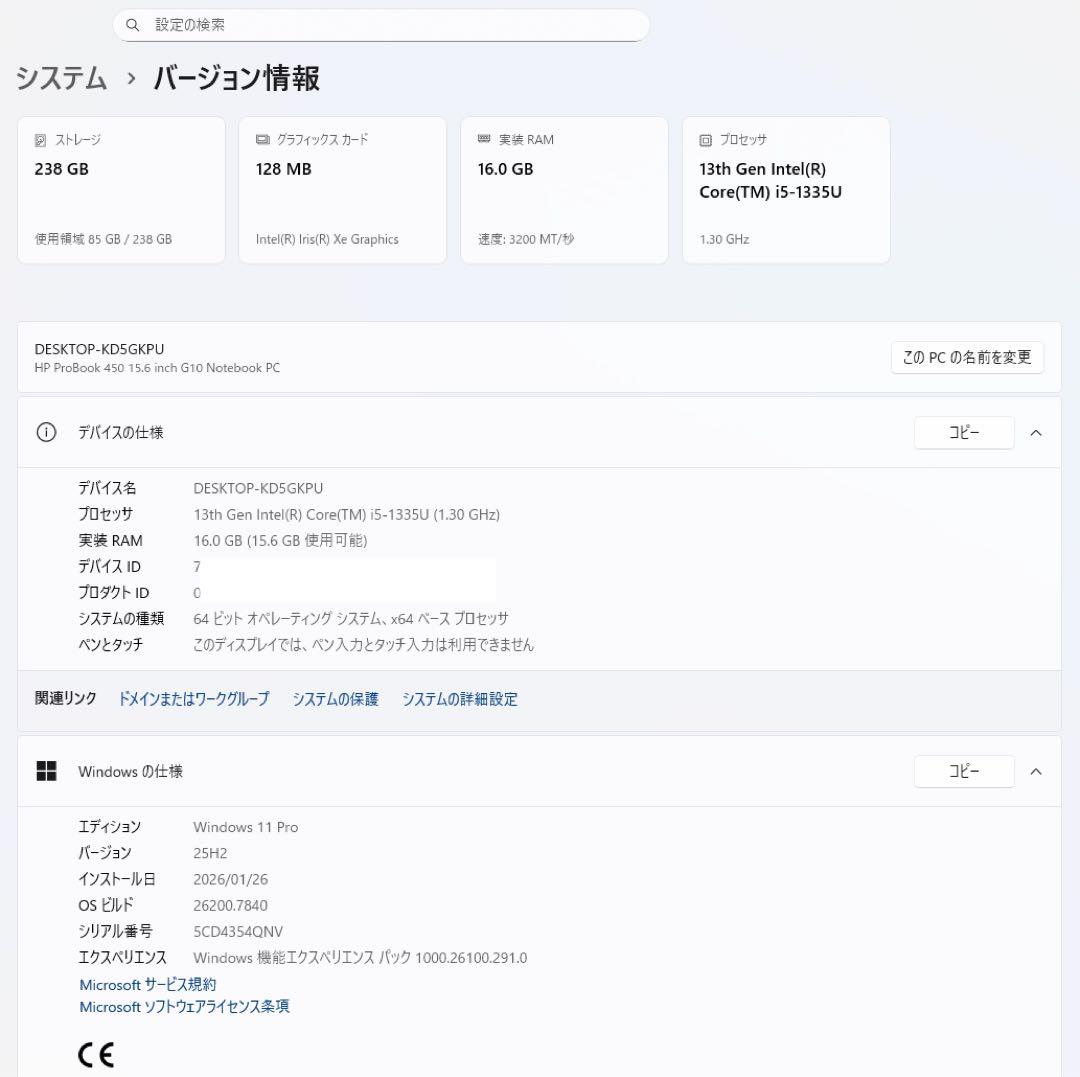Go back to システム in the breadcrumb

click(61, 78)
